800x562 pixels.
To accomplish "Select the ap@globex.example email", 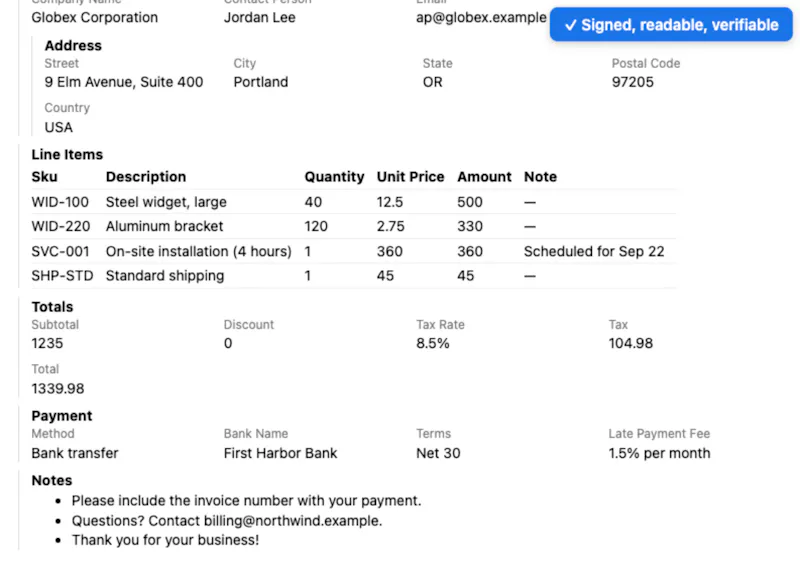I will pyautogui.click(x=481, y=17).
